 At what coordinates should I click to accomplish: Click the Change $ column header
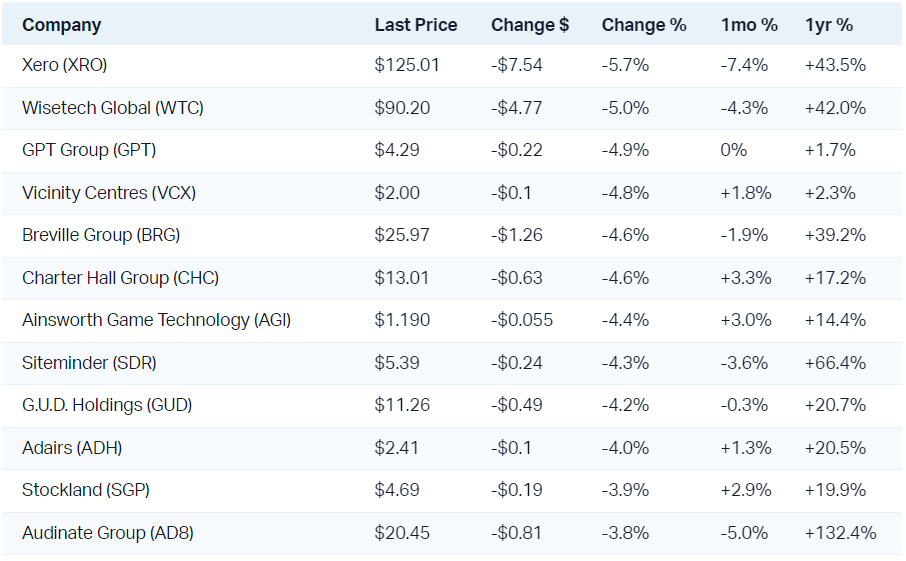click(530, 25)
